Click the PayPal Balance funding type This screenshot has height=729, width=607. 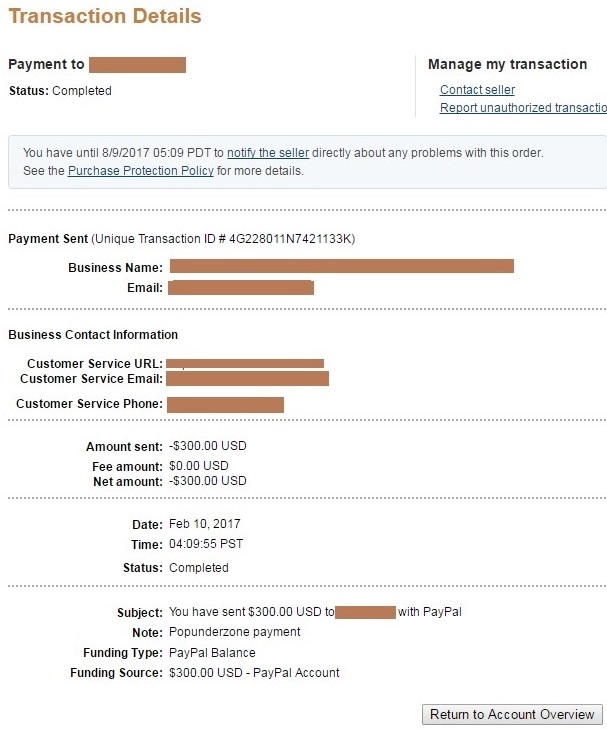pyautogui.click(x=212, y=653)
